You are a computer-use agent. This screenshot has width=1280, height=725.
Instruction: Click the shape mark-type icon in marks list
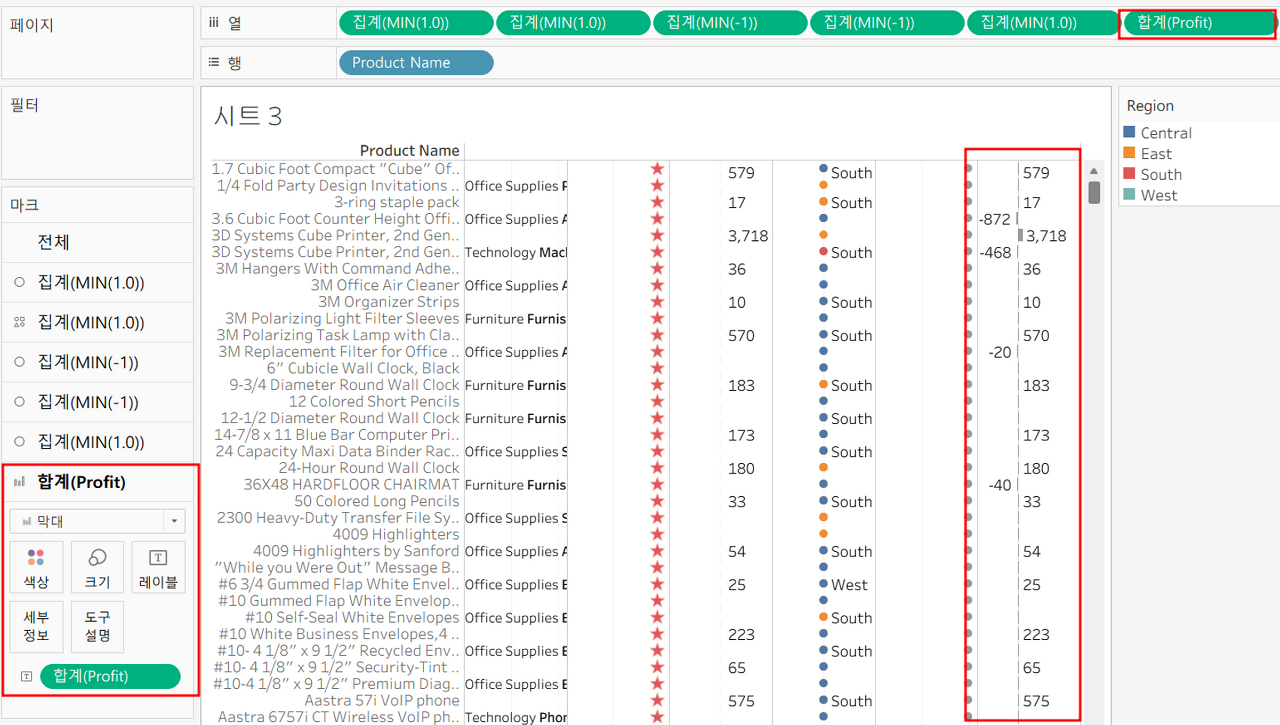tap(19, 323)
